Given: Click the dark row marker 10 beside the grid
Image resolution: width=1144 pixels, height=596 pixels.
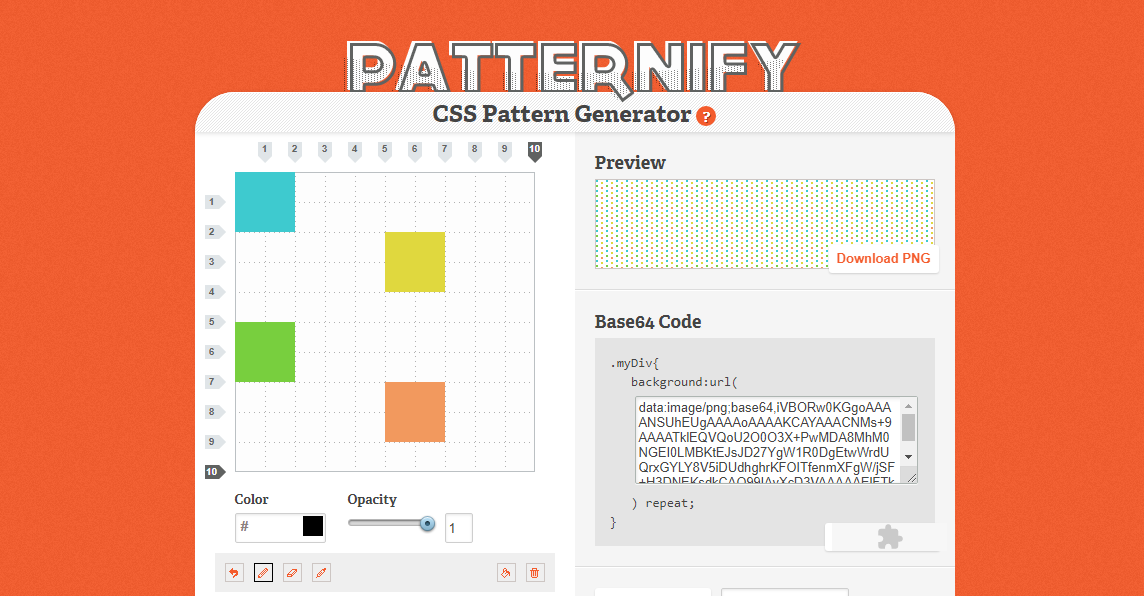Looking at the screenshot, I should [214, 472].
